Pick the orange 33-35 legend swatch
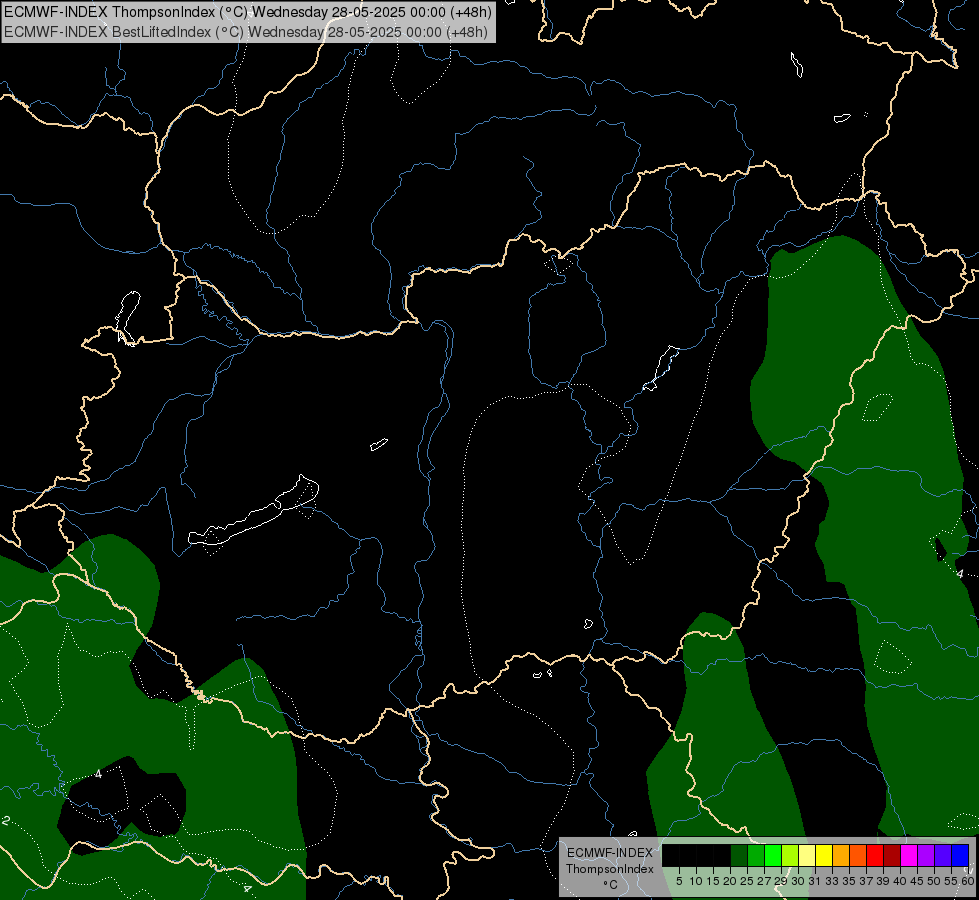Image resolution: width=979 pixels, height=900 pixels. [x=841, y=855]
